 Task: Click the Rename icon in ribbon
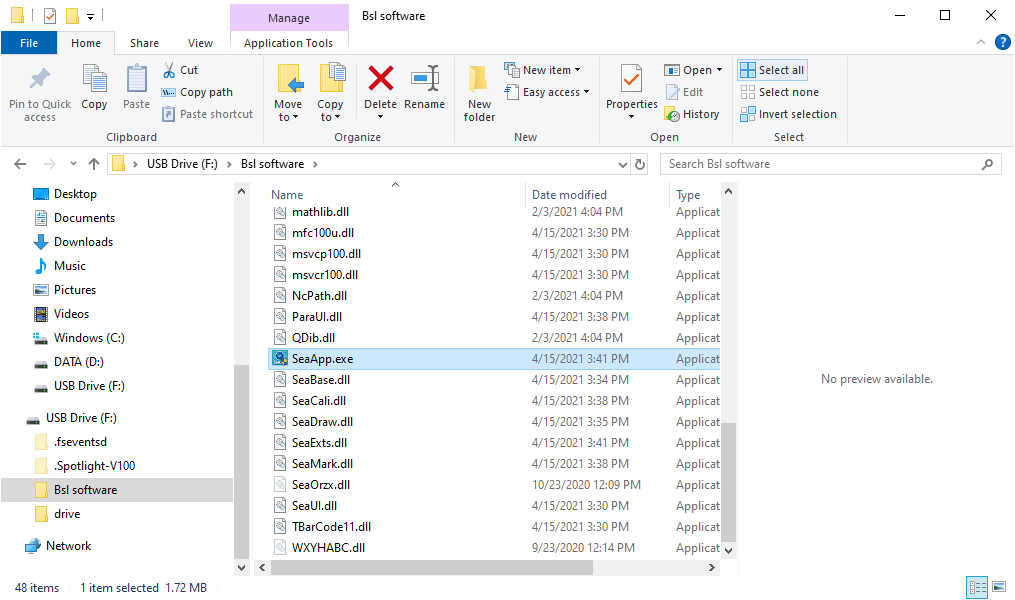(x=424, y=79)
